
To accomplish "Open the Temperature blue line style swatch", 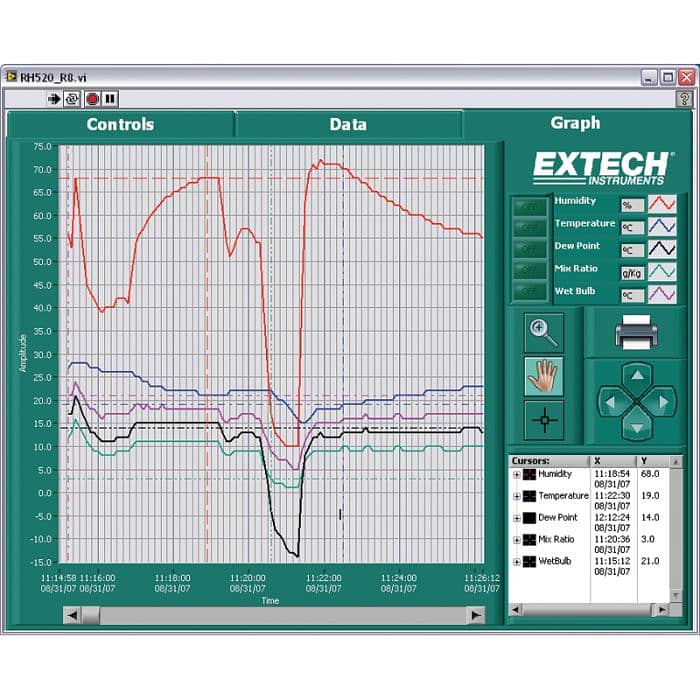I will (662, 226).
